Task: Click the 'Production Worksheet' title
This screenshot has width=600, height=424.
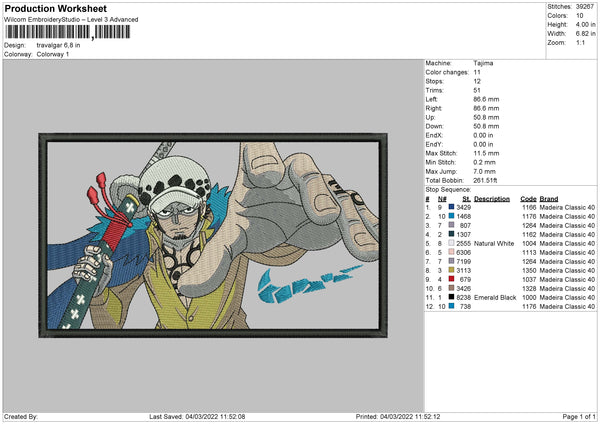Action: click(x=55, y=8)
